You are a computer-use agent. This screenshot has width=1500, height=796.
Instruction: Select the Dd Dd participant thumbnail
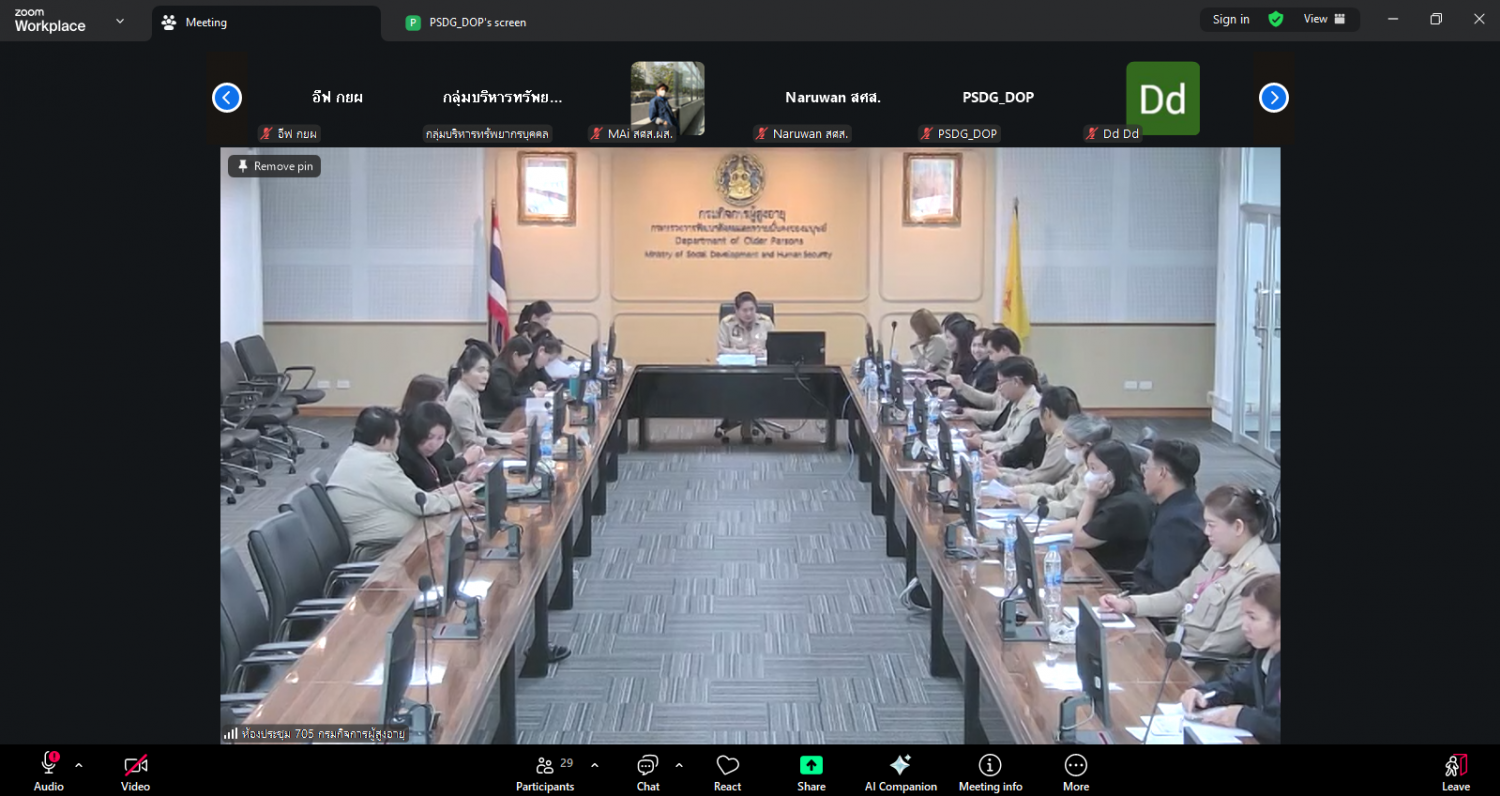pyautogui.click(x=1162, y=99)
